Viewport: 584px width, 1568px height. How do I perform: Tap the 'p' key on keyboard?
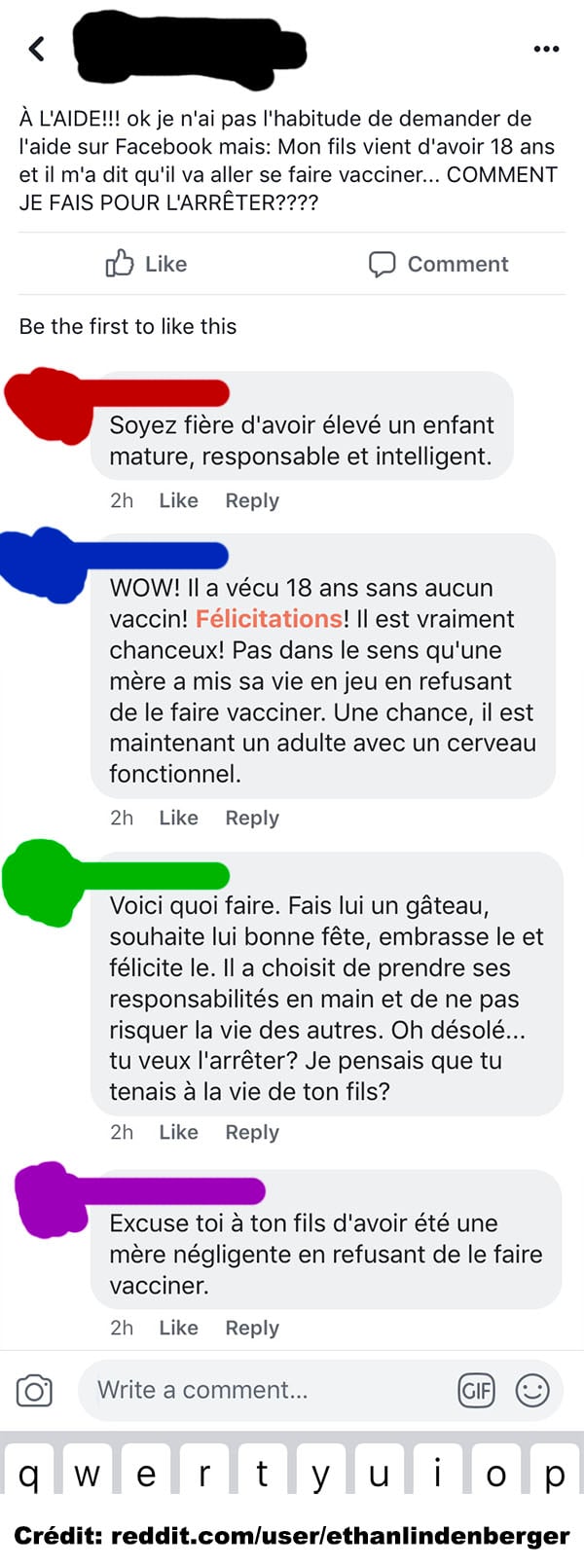pyautogui.click(x=555, y=1472)
